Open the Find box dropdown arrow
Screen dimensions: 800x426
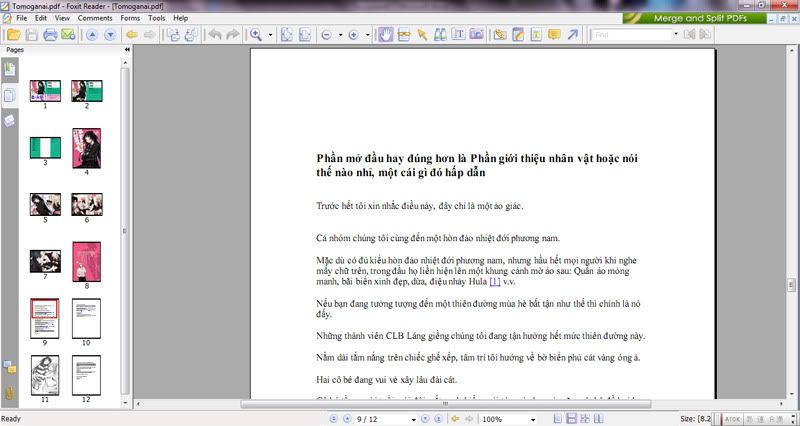click(676, 35)
